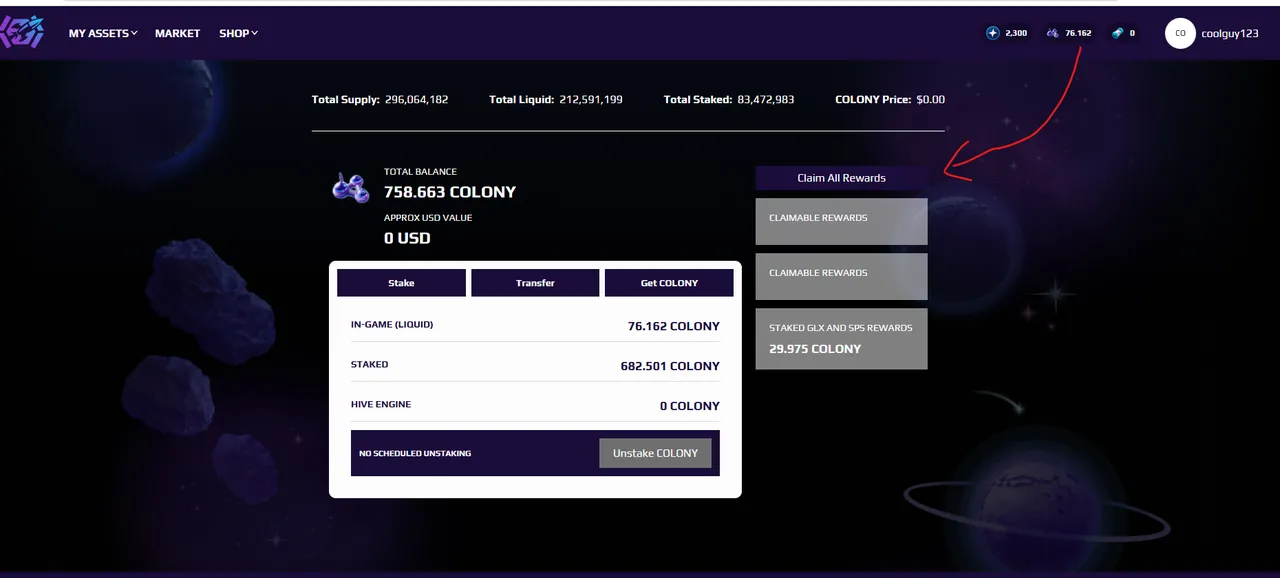Select the second CLAIMABLE REWARDS card

(841, 276)
